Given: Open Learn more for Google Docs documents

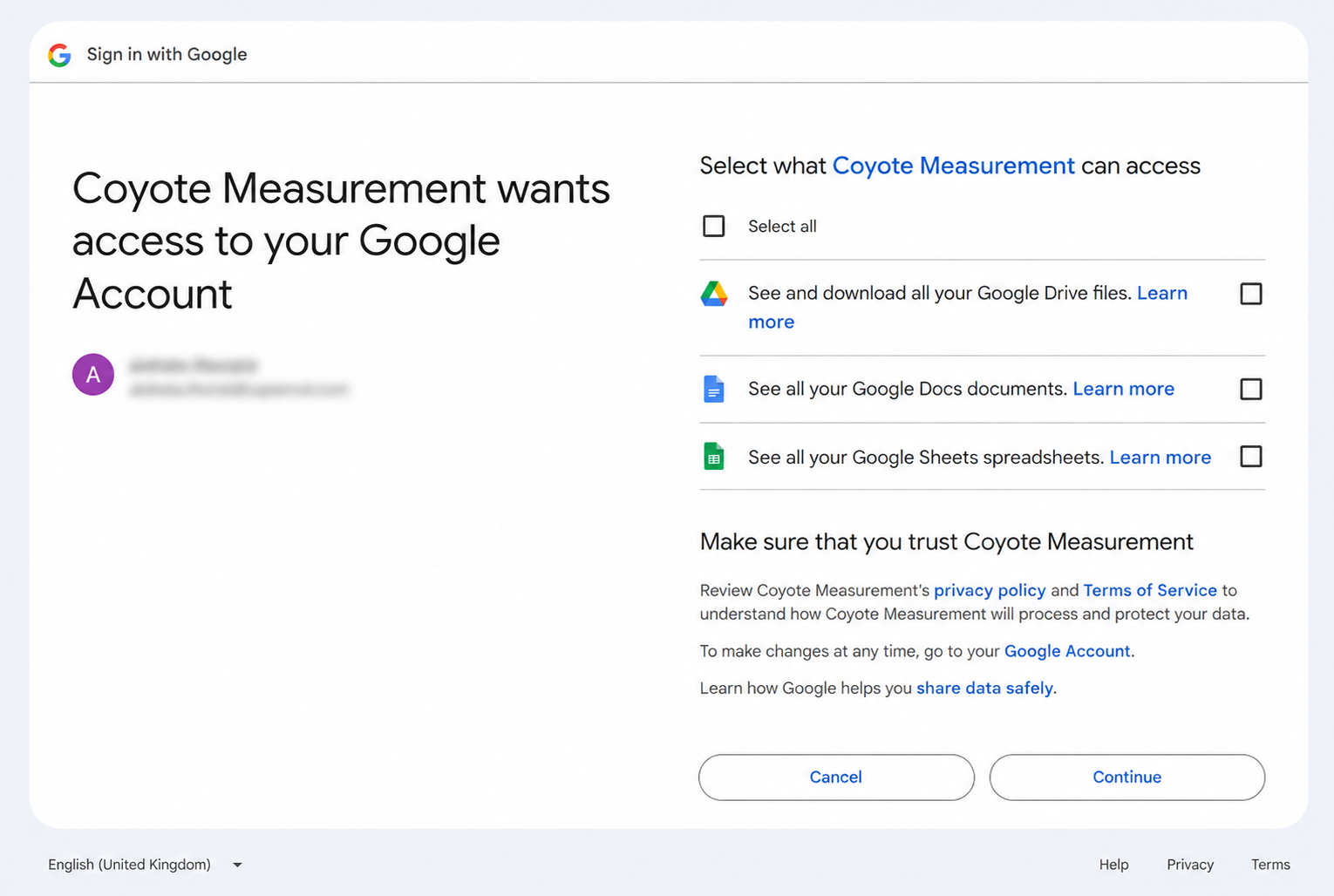Looking at the screenshot, I should (x=1124, y=389).
